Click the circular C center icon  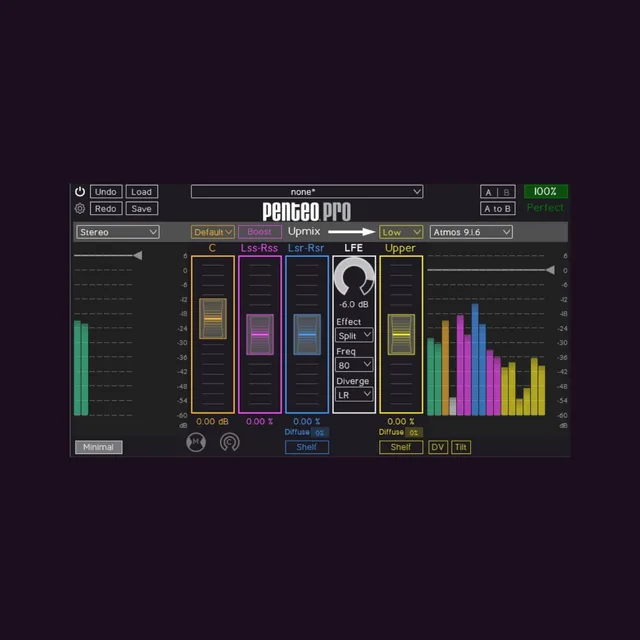[x=230, y=442]
